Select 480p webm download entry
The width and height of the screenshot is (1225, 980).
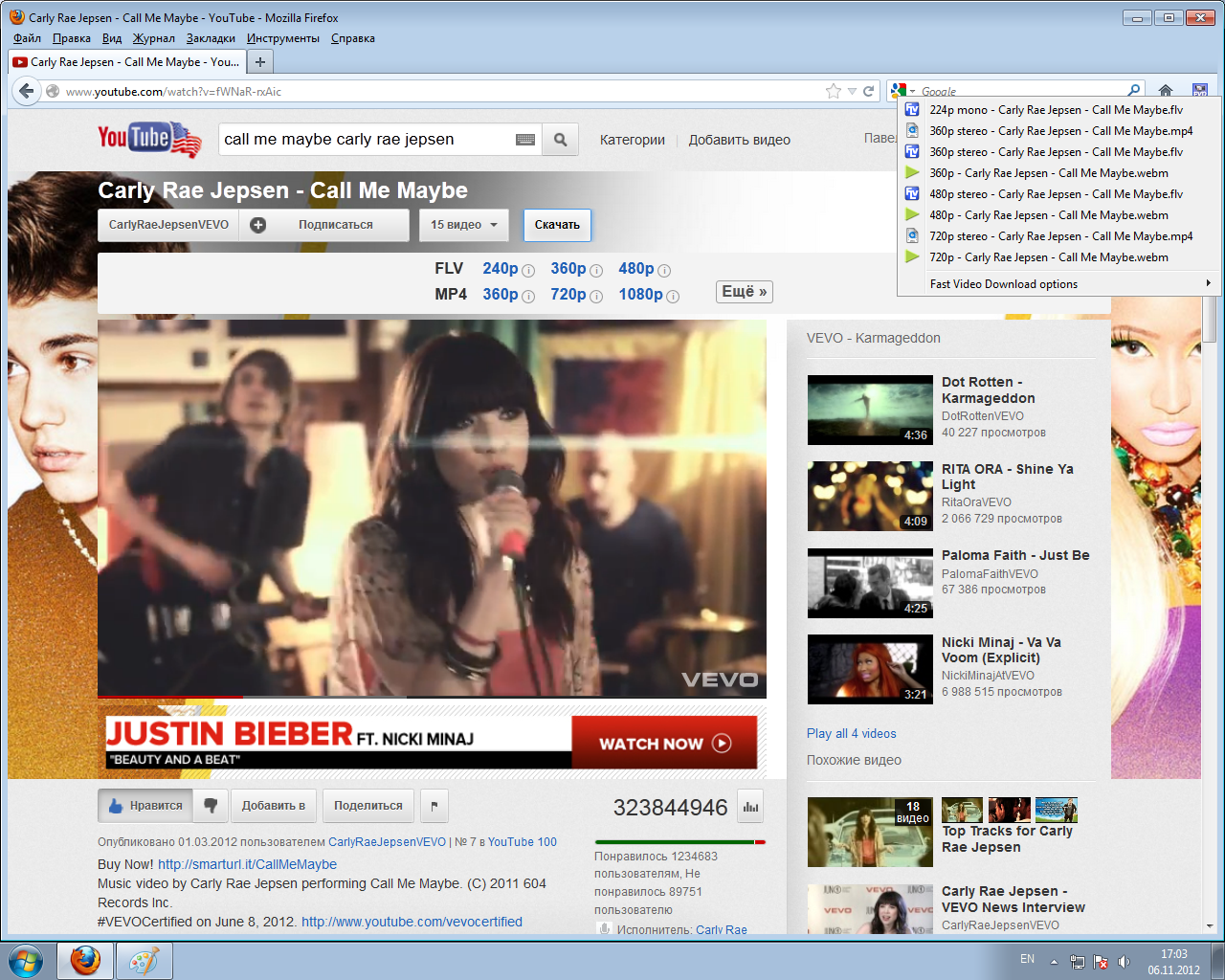pos(1060,215)
